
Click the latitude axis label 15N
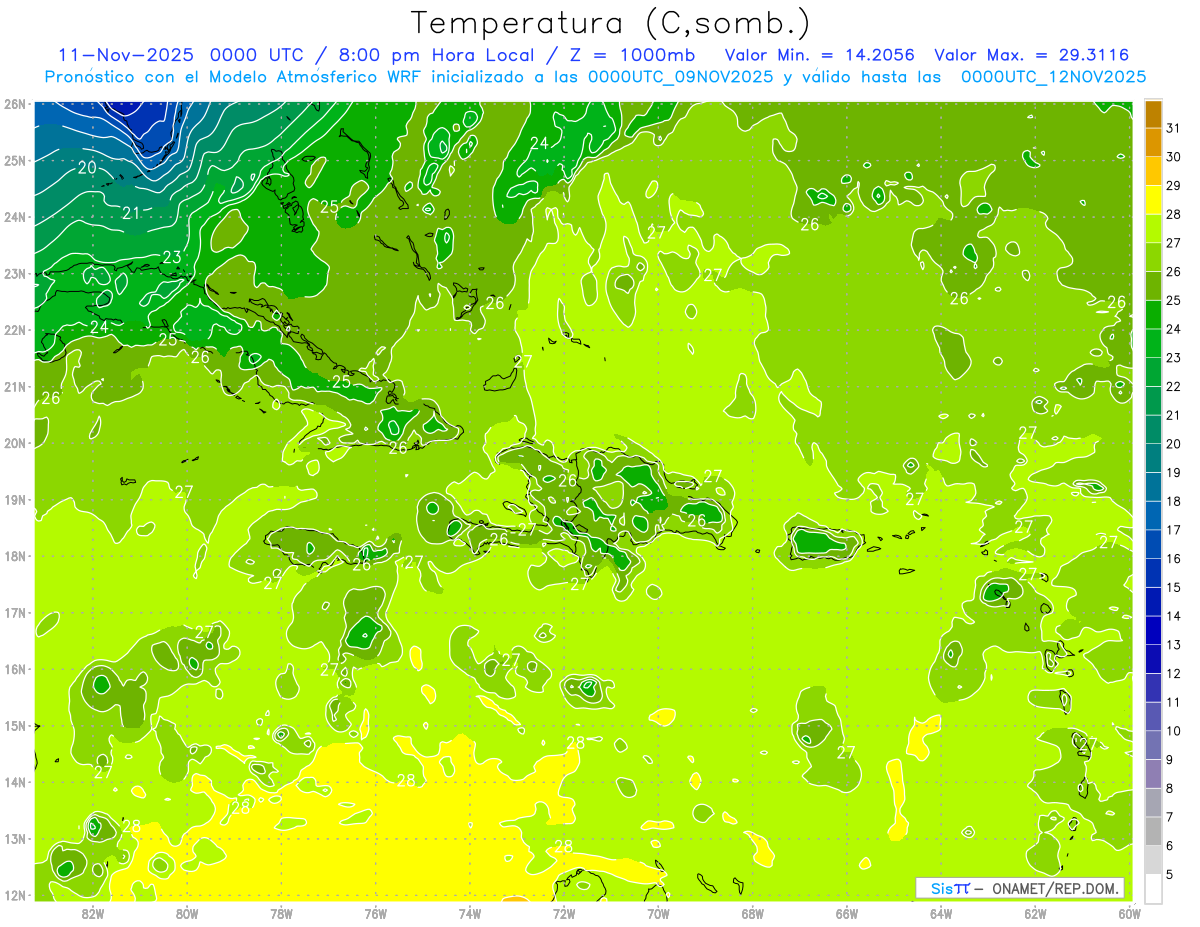[14, 726]
